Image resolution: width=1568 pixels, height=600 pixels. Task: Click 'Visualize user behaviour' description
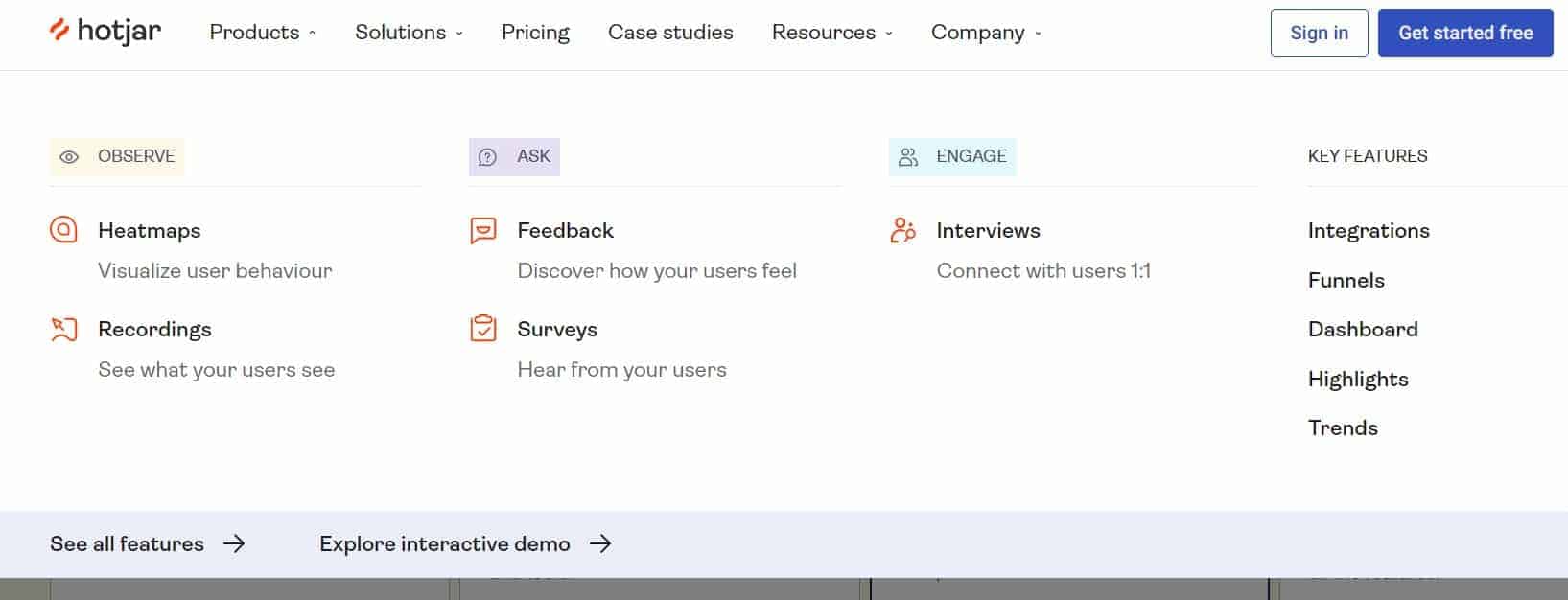(215, 271)
